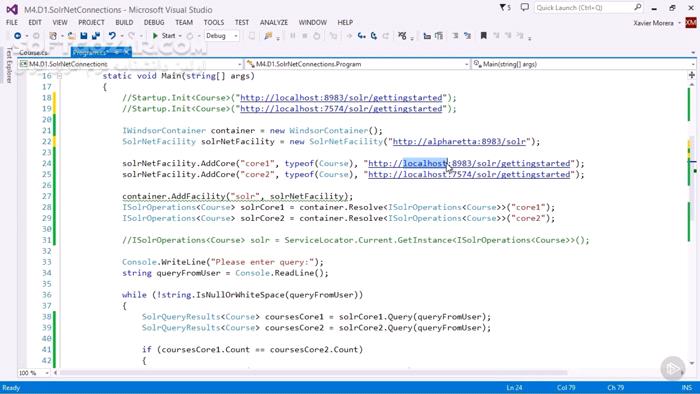
Task: Click the Navigate Forward toolbar icon
Action: point(36,36)
